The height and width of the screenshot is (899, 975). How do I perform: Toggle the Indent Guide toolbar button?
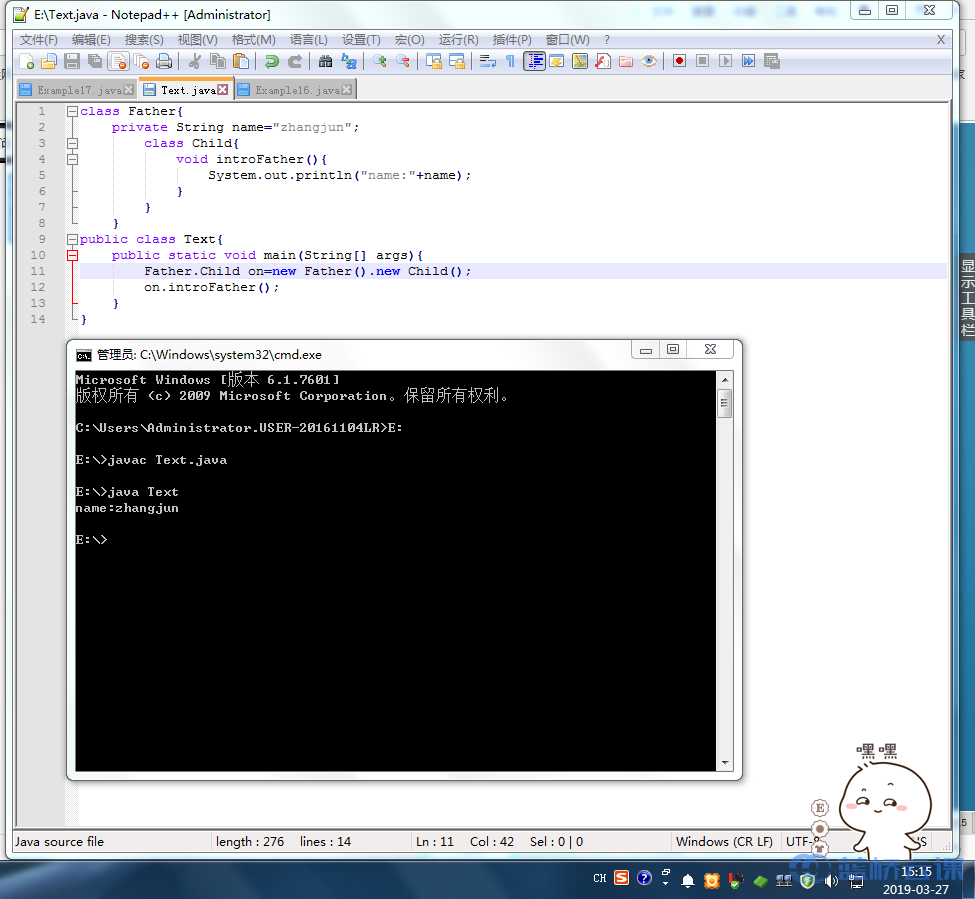[534, 61]
